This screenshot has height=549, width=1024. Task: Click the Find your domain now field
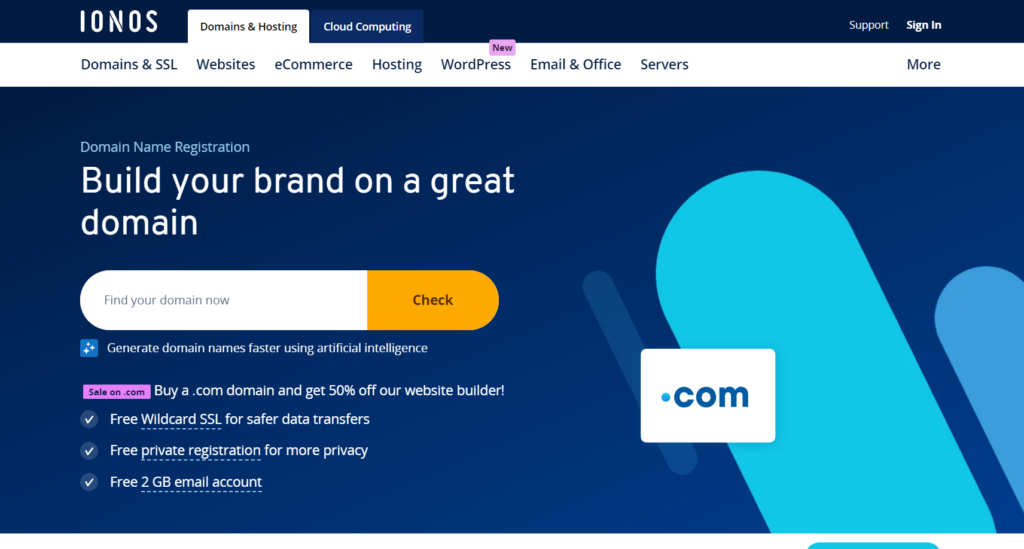[224, 300]
